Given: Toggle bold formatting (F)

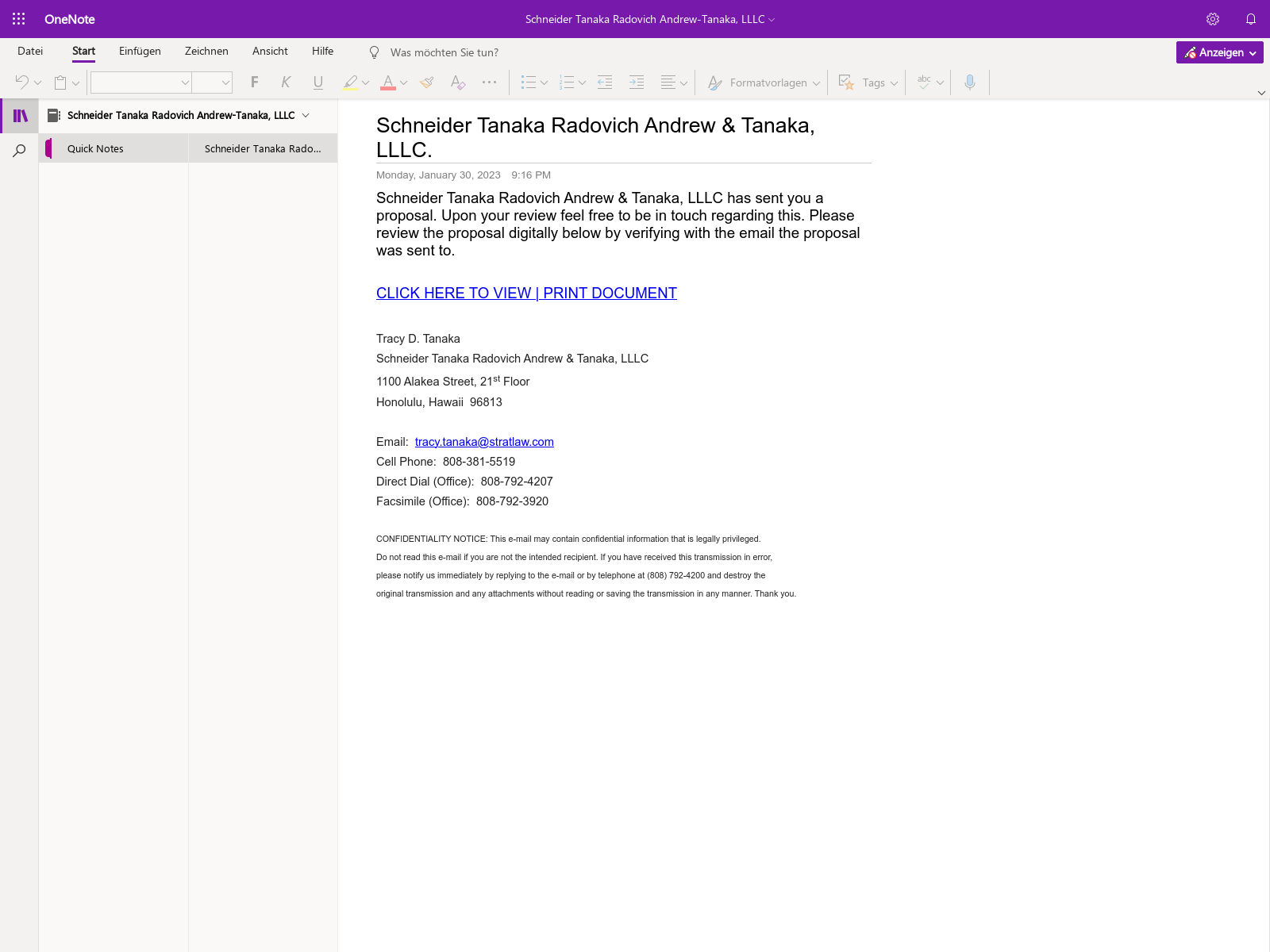Looking at the screenshot, I should point(254,82).
